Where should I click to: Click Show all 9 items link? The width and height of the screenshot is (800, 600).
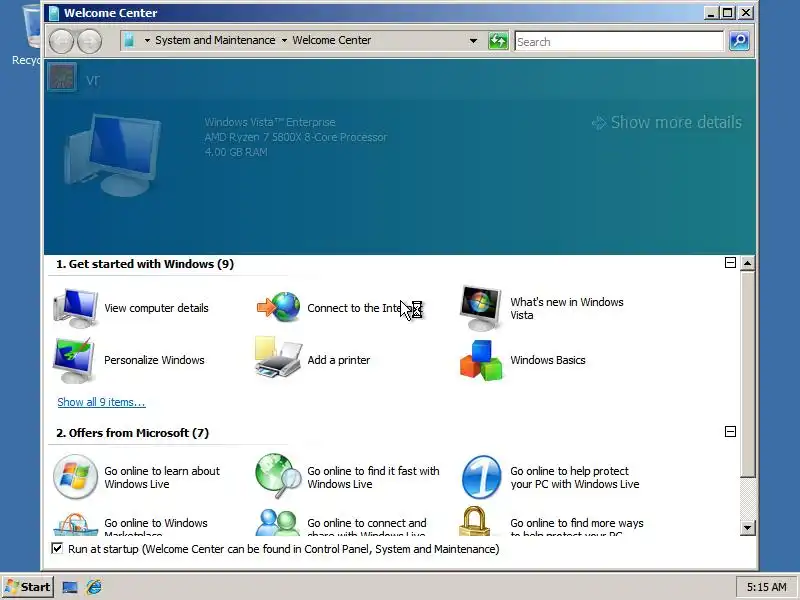[101, 402]
